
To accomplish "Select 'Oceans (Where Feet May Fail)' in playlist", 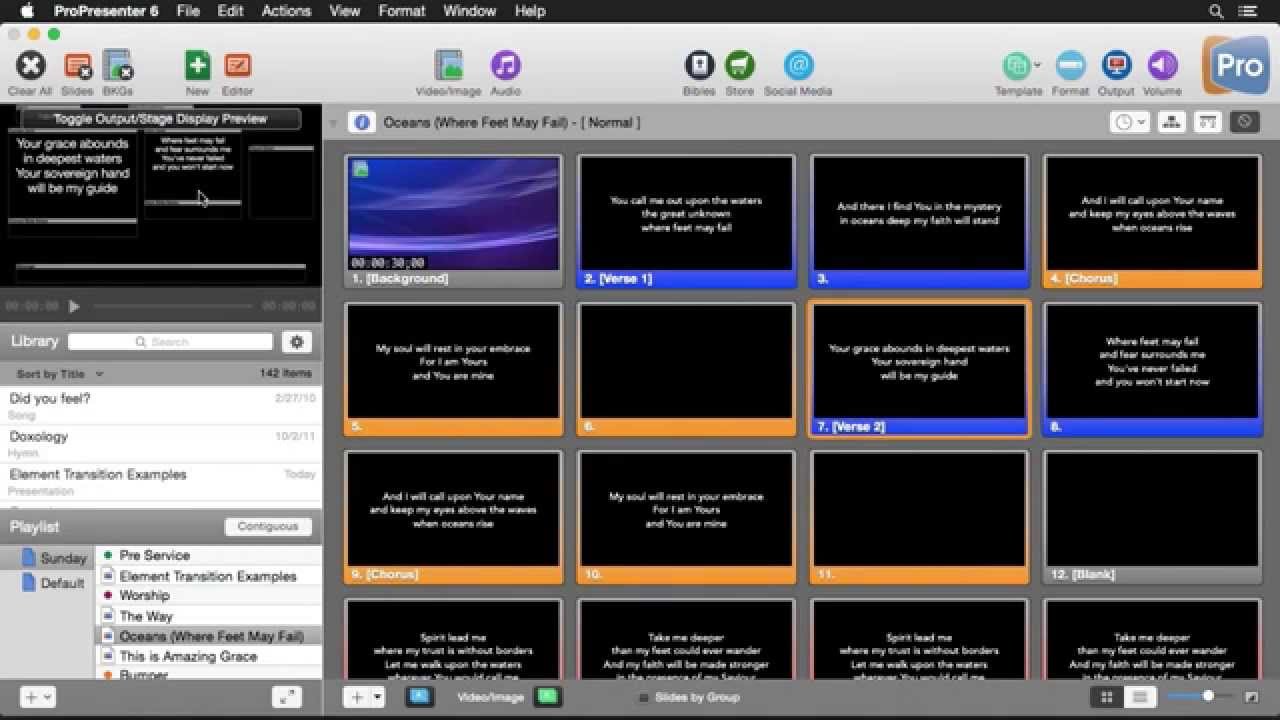I will click(209, 636).
